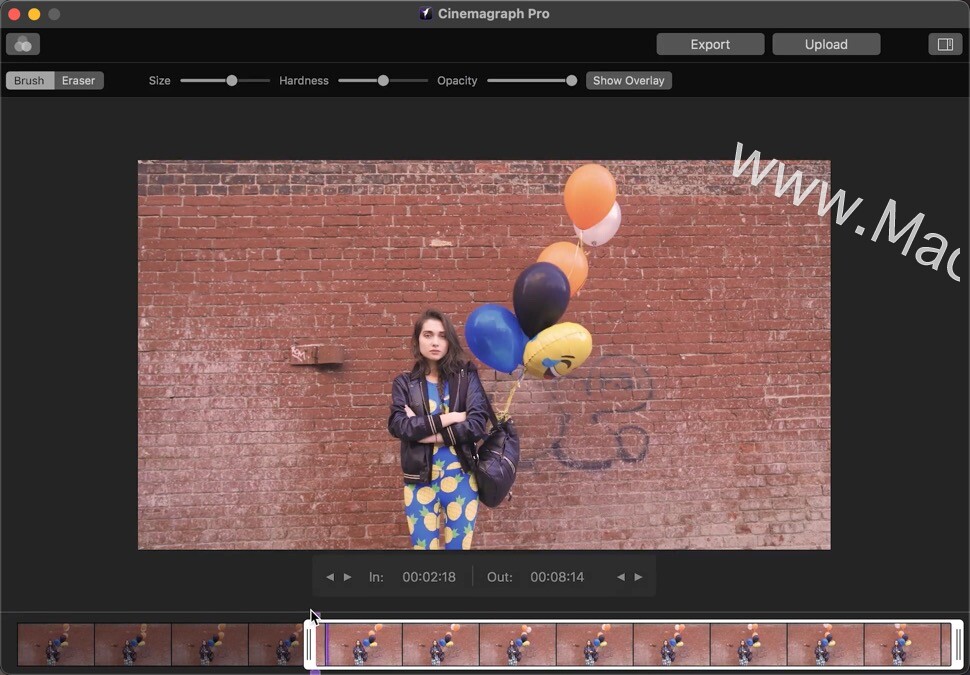Toggle the sidebar panel icon top-right
The width and height of the screenshot is (970, 675).
point(944,44)
